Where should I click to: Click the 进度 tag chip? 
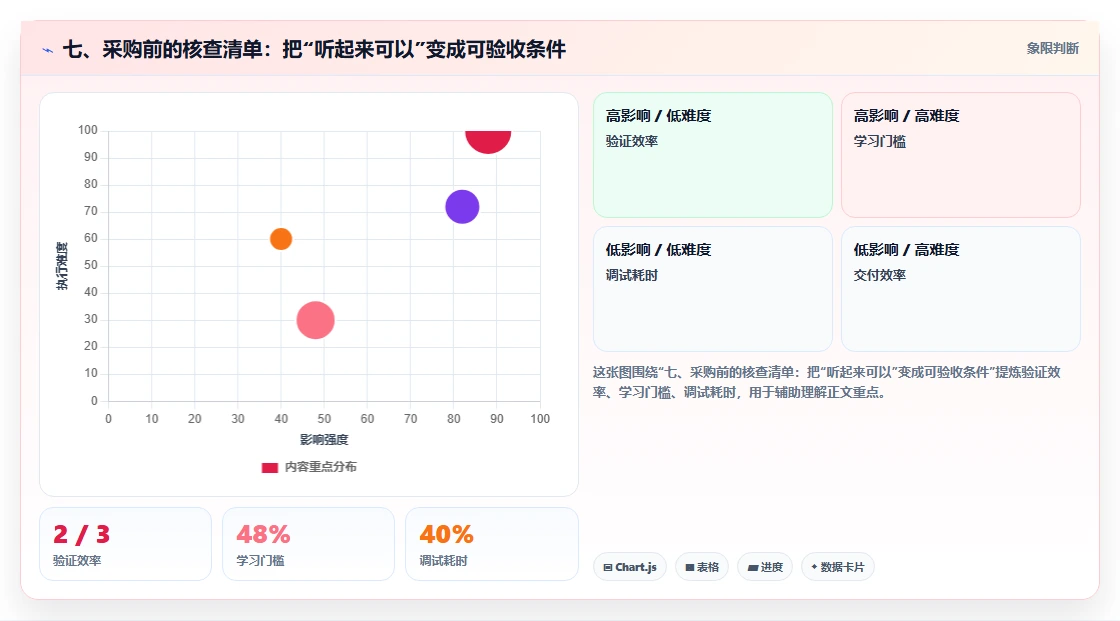[x=765, y=567]
